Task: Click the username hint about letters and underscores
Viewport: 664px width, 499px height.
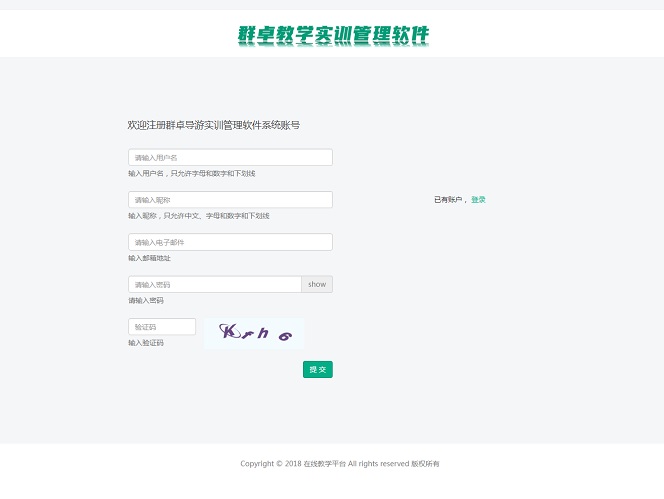Action: click(191, 174)
